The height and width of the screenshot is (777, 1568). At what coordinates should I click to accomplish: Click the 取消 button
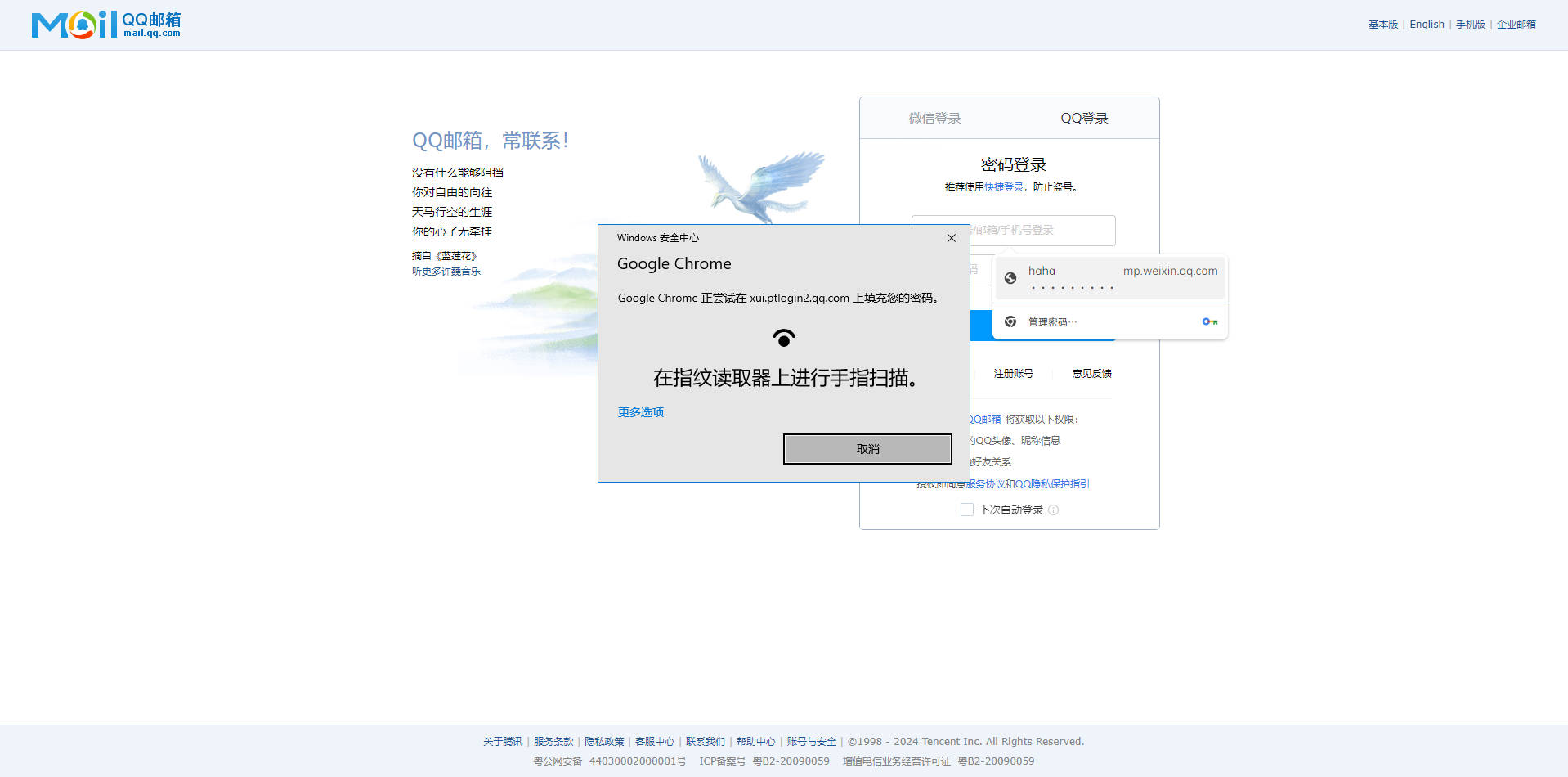867,449
